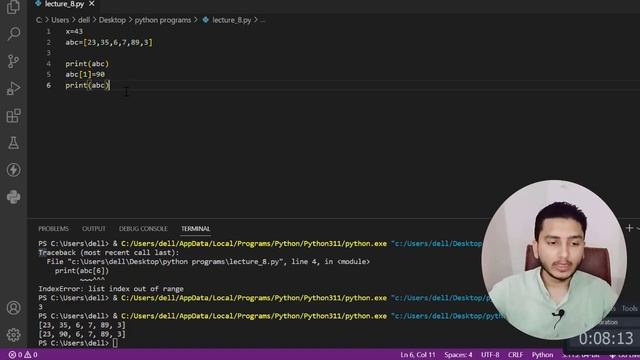Screen dimensions: 640x360
Task: Open Source Control view
Action: point(13,61)
